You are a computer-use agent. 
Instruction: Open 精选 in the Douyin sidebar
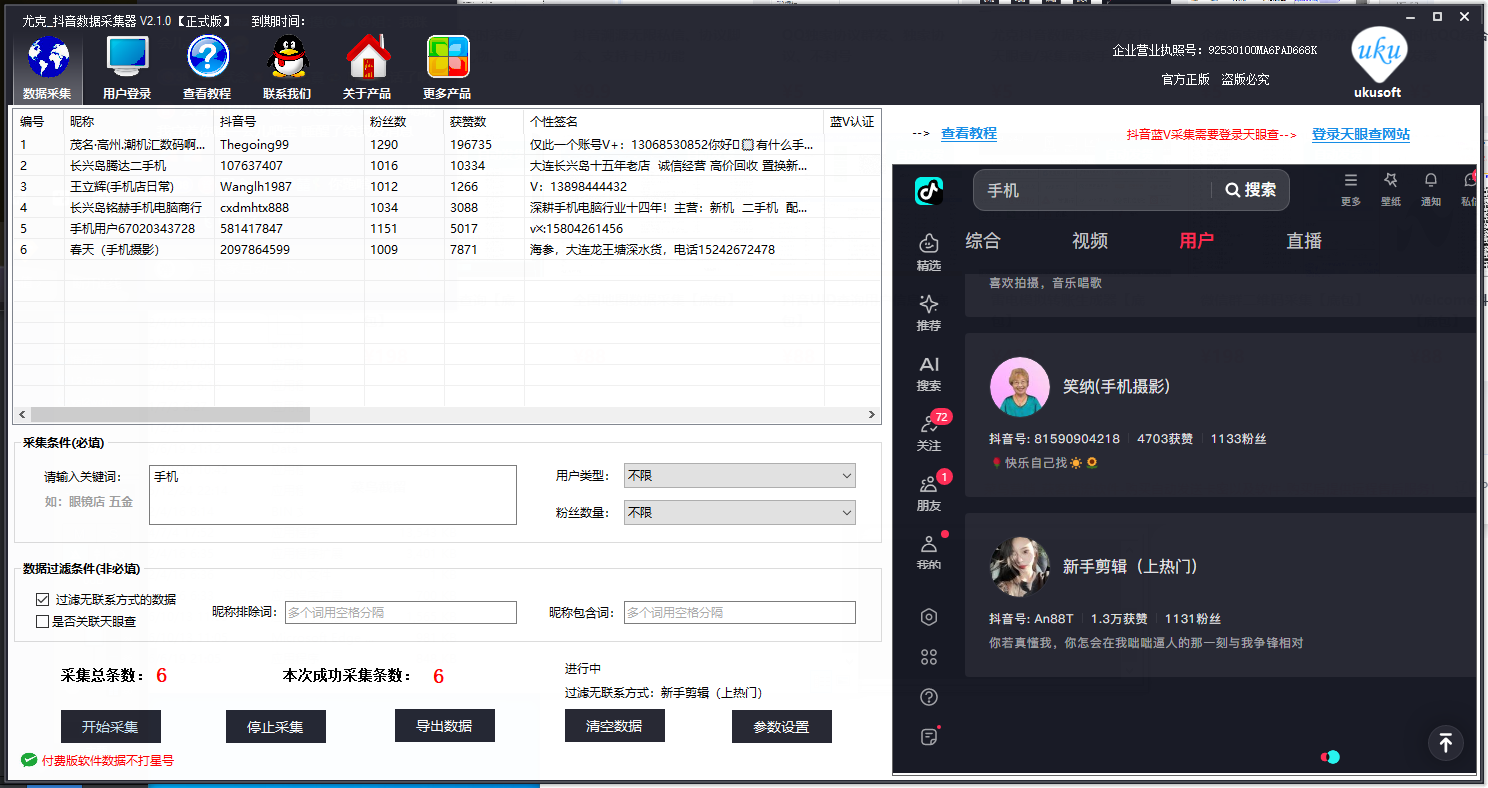[x=929, y=252]
